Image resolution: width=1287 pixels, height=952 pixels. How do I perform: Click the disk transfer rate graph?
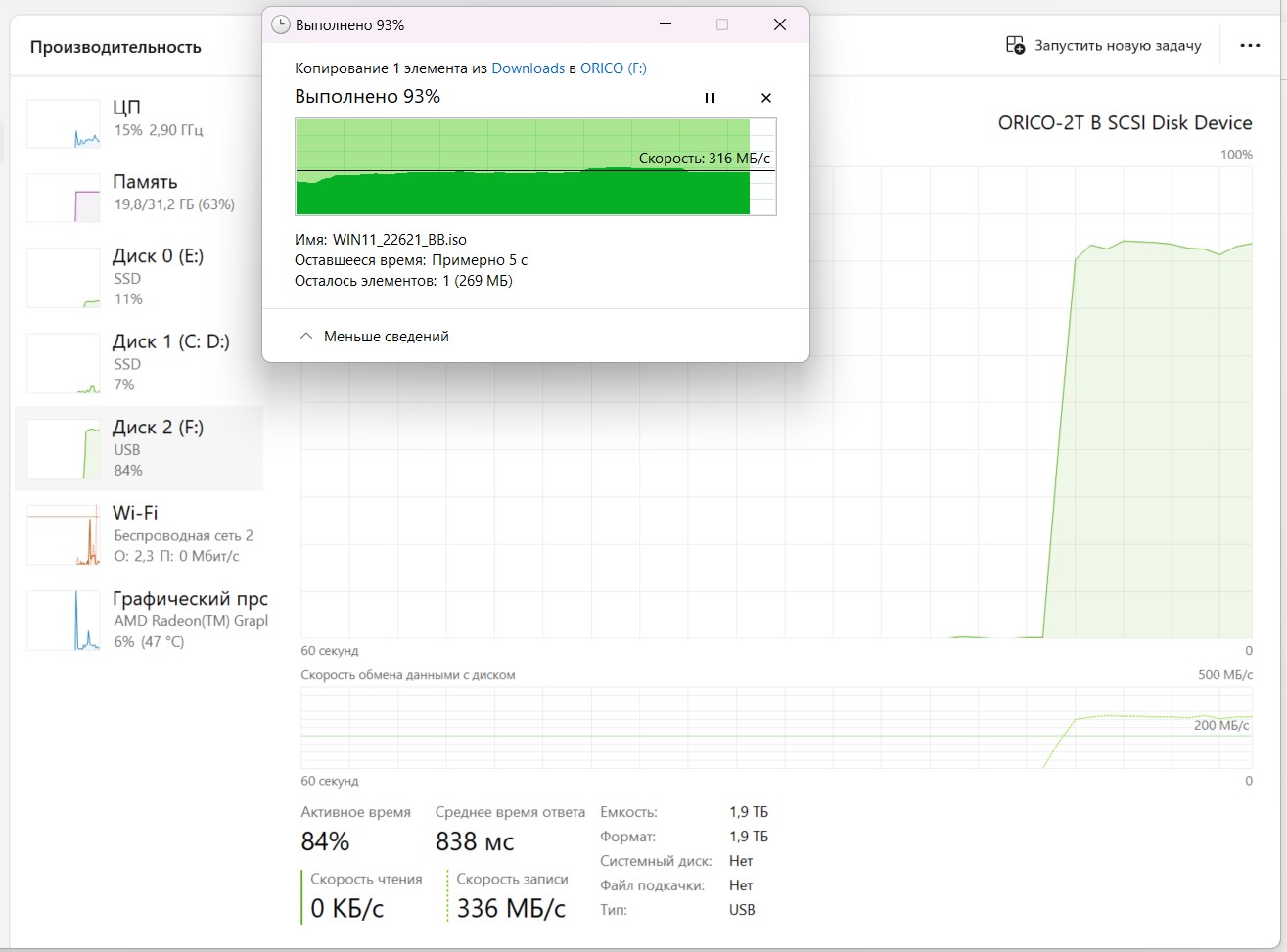(x=776, y=728)
